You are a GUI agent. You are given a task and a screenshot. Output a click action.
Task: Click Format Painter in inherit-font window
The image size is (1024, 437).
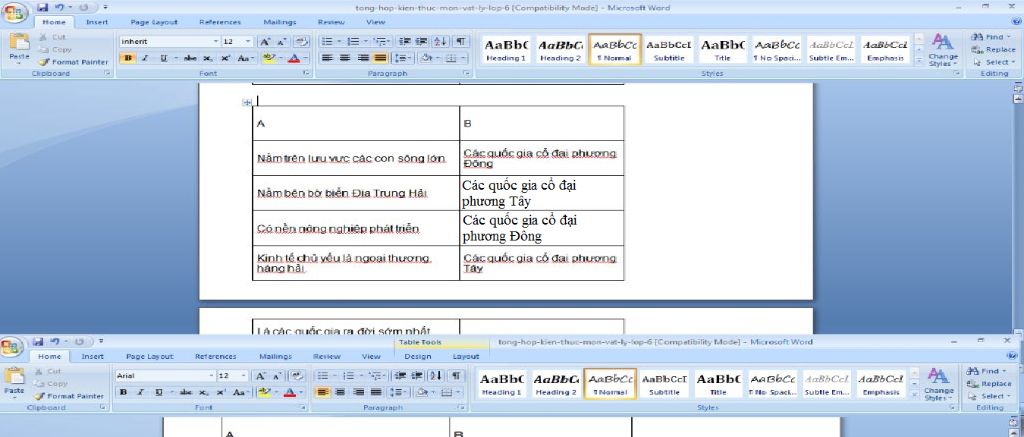tap(74, 62)
